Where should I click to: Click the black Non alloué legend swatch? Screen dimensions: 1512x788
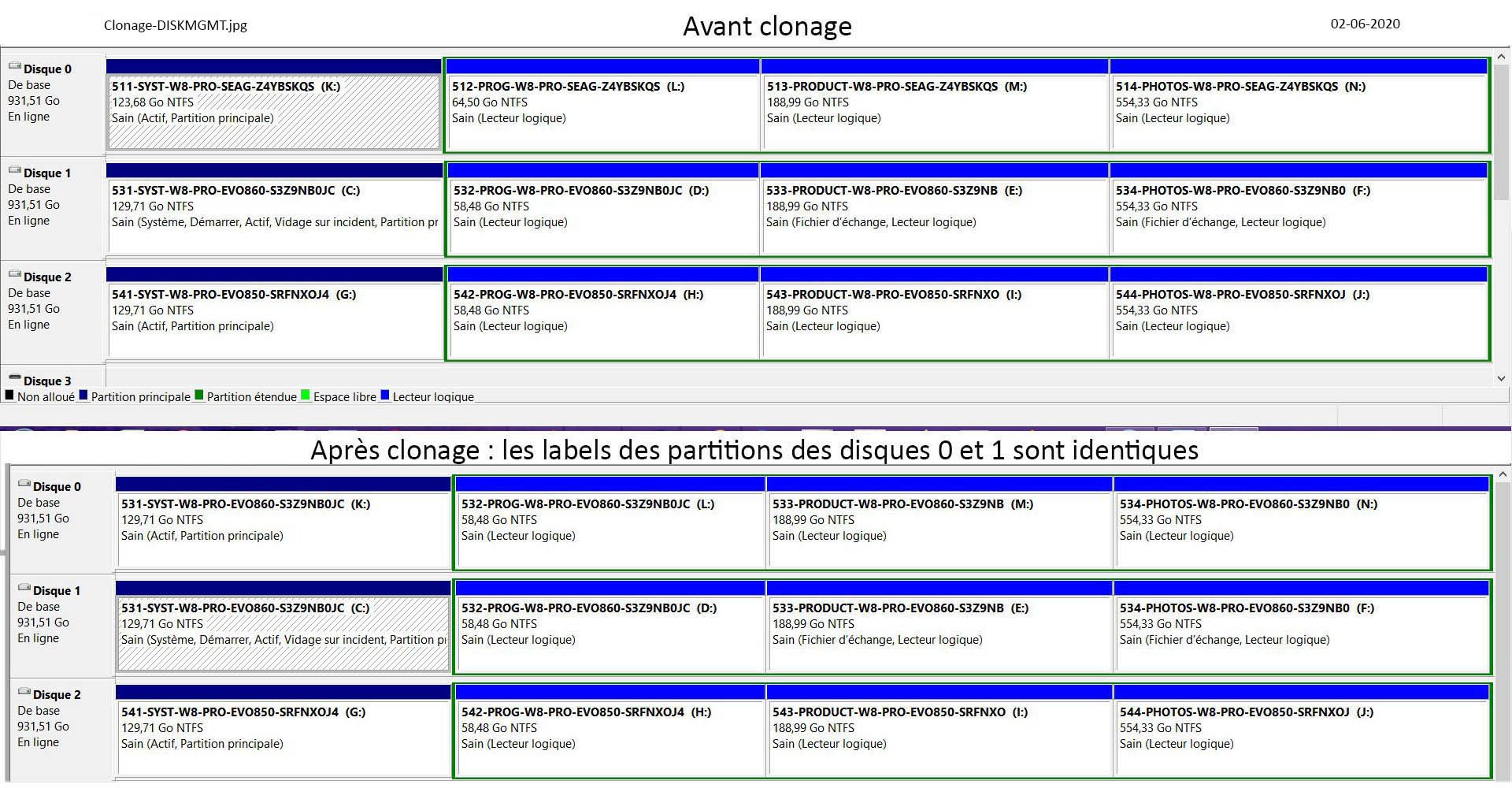coord(9,396)
